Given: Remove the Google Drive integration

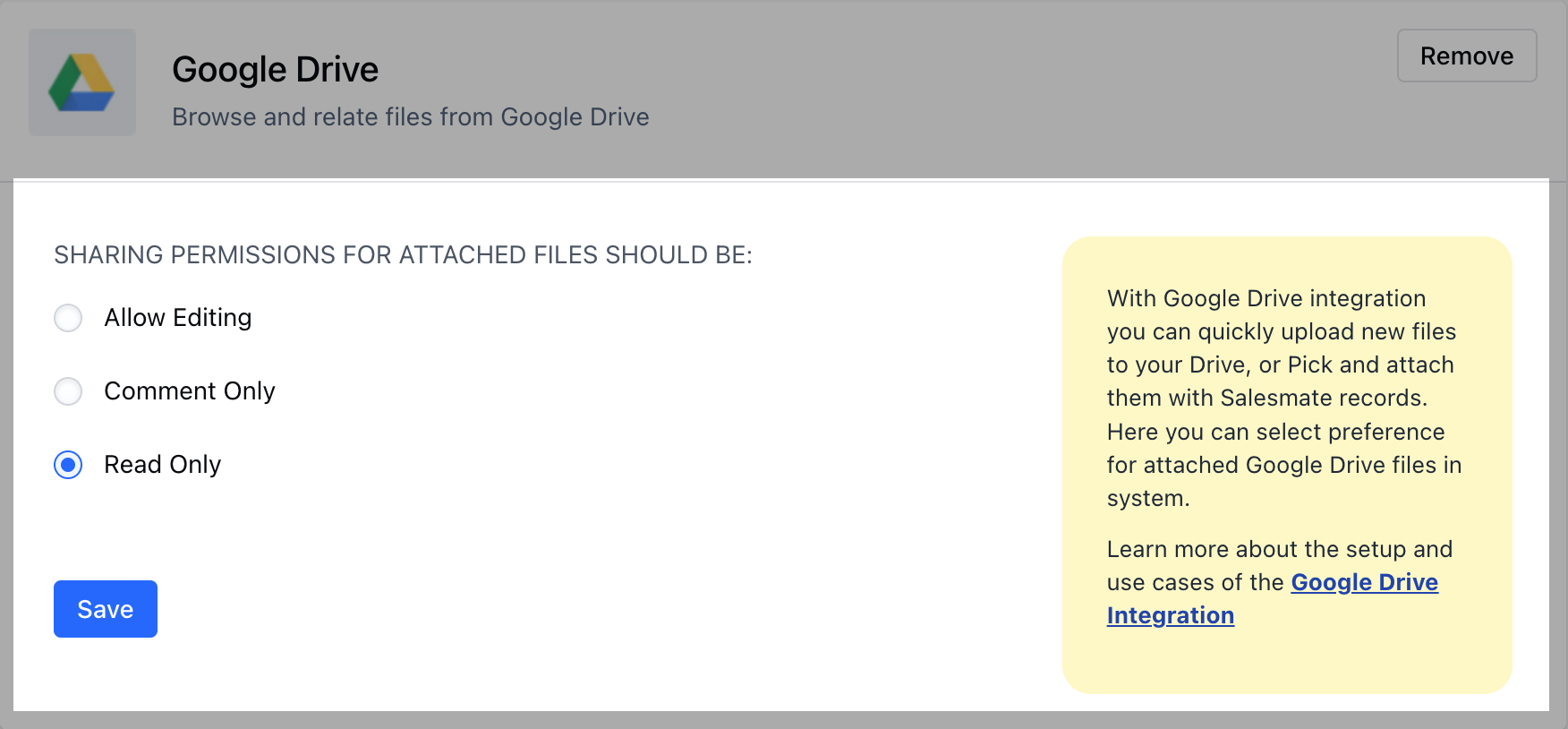Looking at the screenshot, I should (1467, 56).
